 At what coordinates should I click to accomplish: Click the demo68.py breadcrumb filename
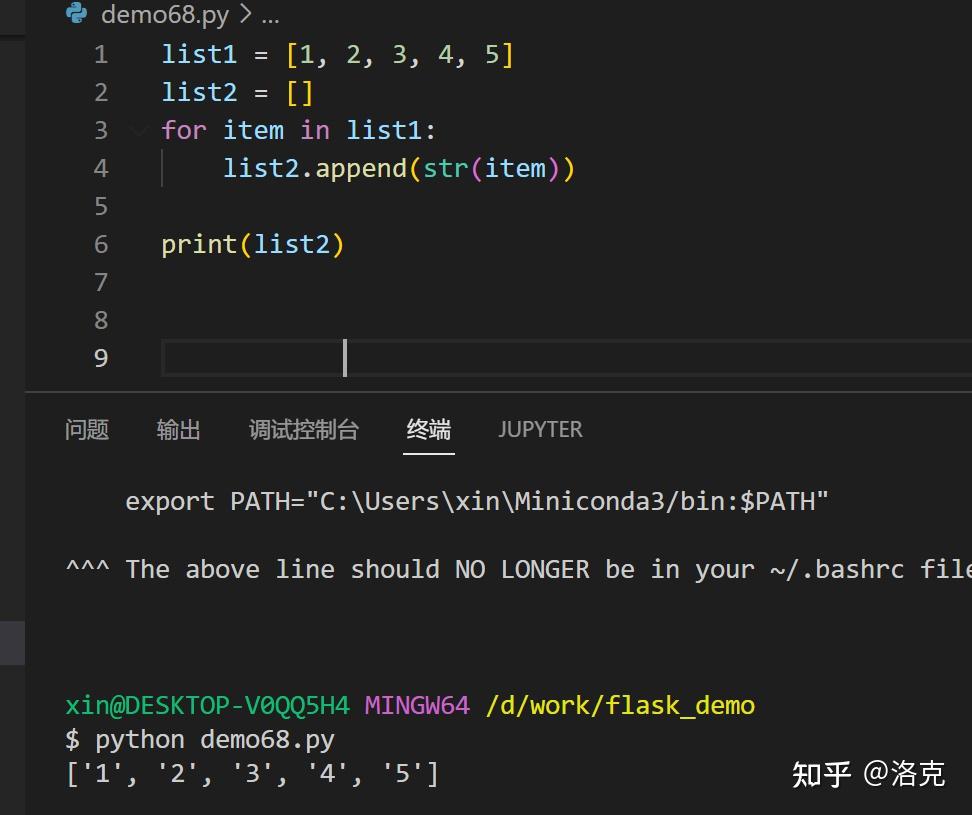tap(166, 15)
